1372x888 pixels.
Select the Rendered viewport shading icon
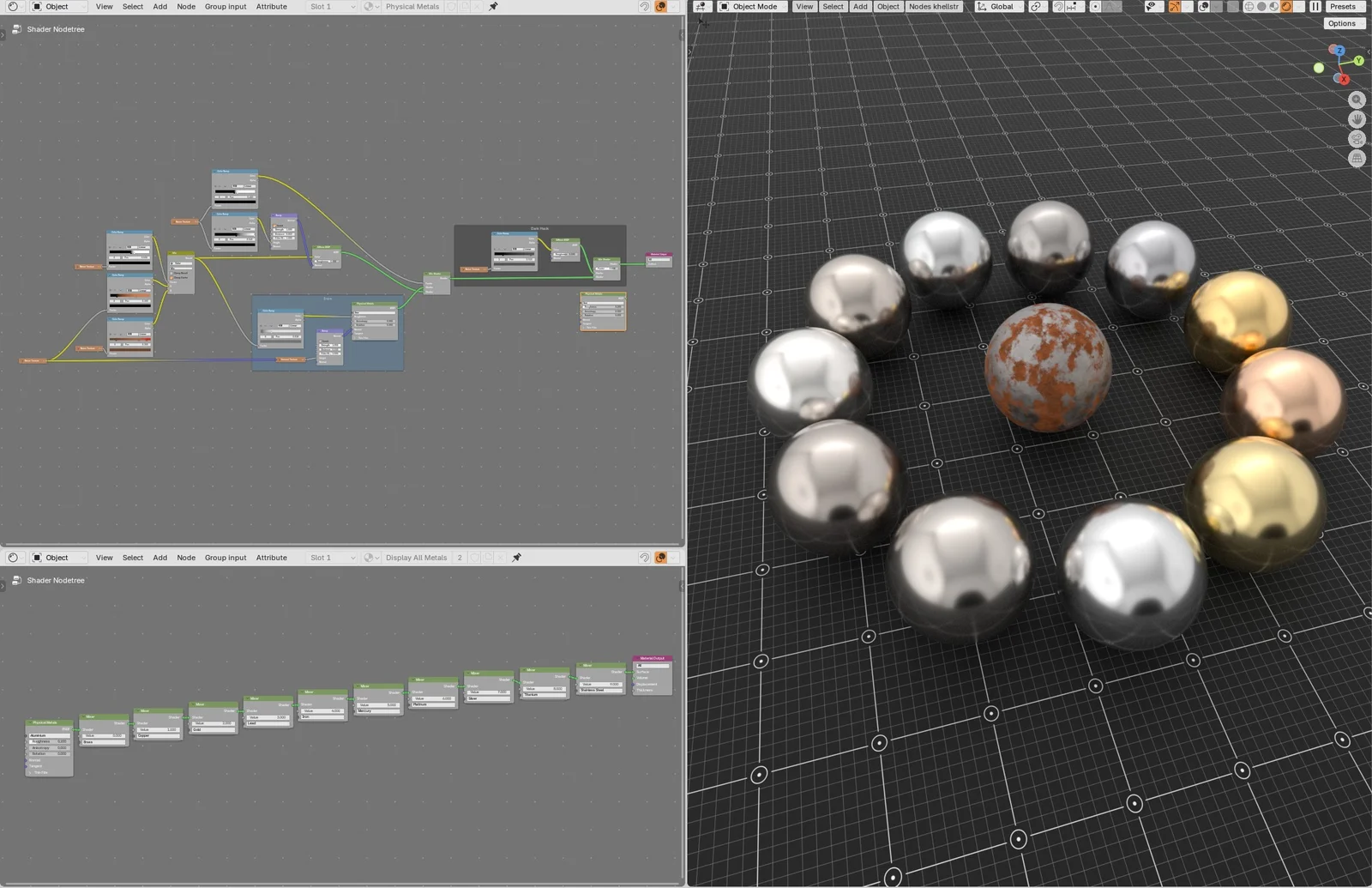click(x=1285, y=7)
